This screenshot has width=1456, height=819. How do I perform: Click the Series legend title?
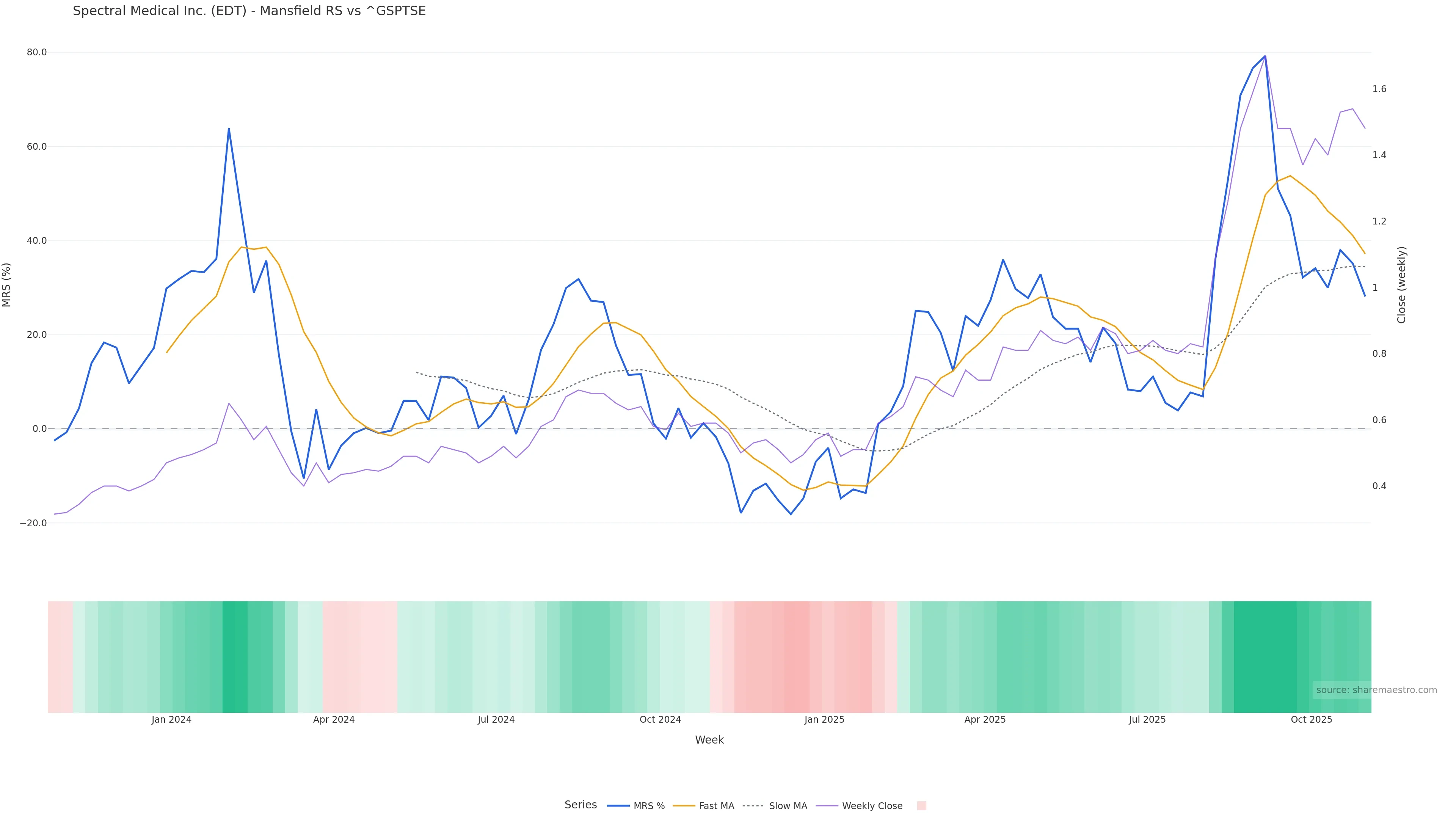tap(581, 805)
